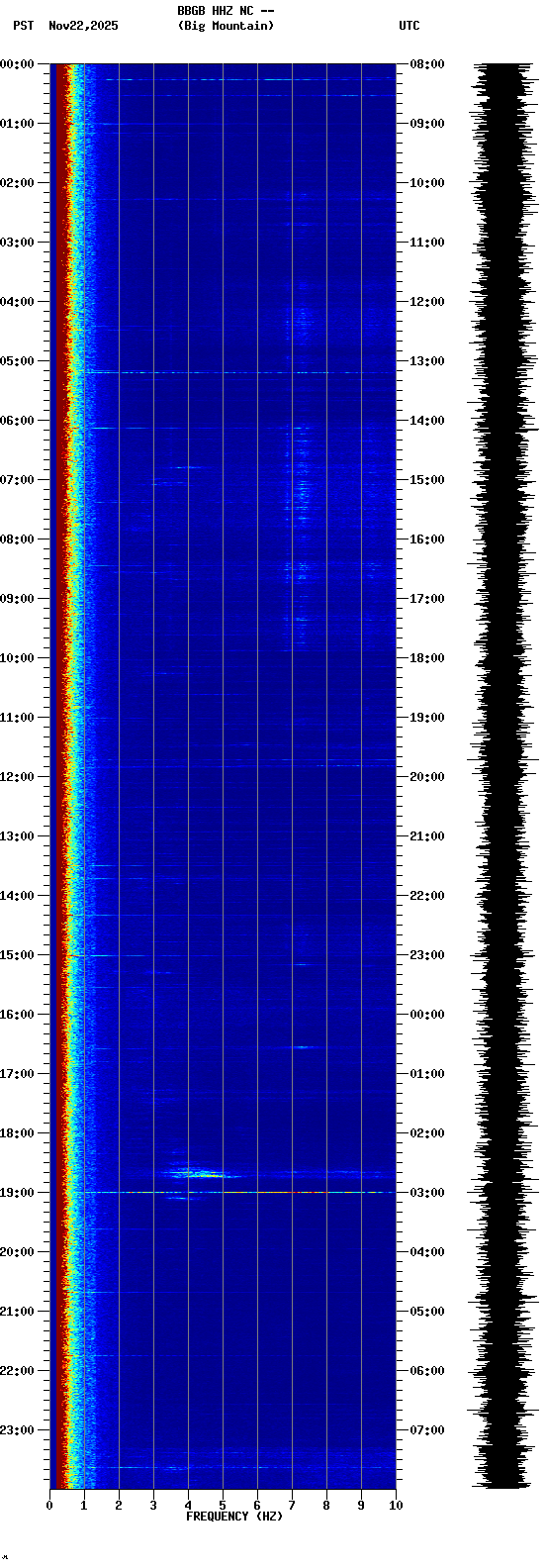
Task: Click the 23:00 PST time label
Action: 17,1430
